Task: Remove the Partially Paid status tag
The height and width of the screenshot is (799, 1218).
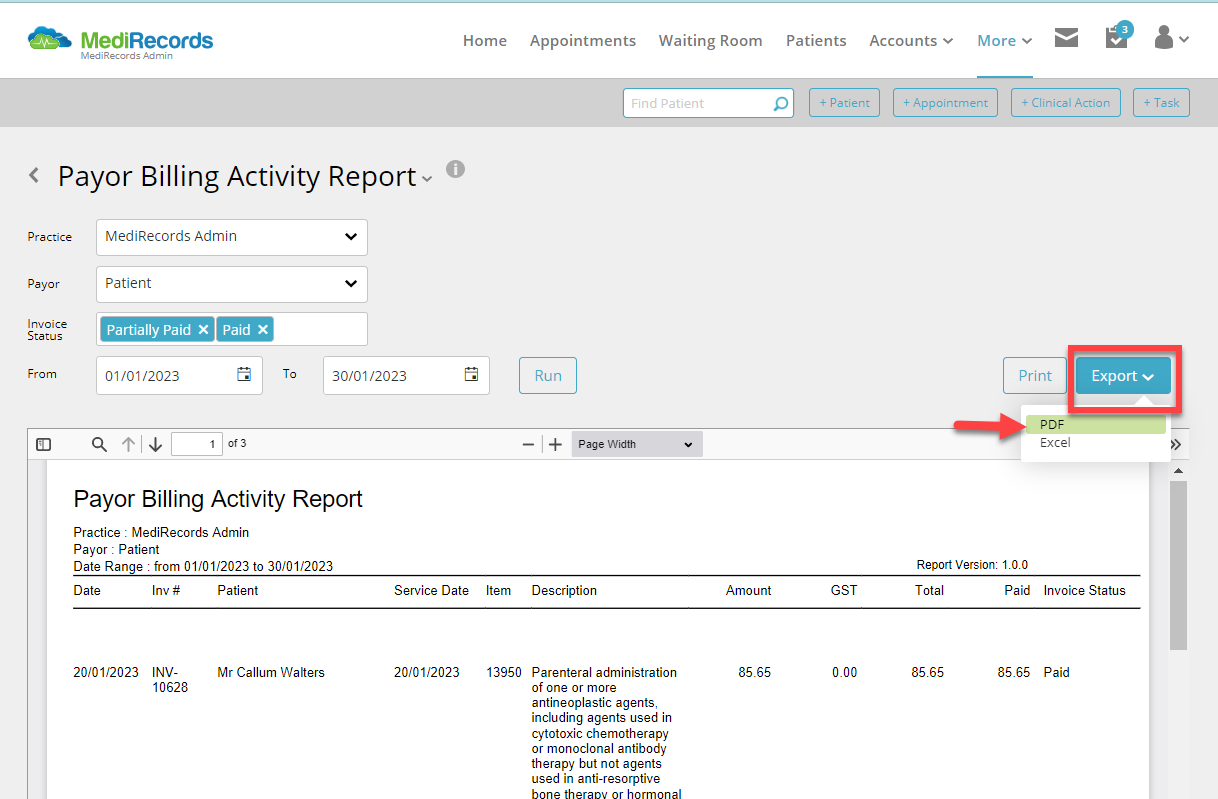Action: (203, 329)
